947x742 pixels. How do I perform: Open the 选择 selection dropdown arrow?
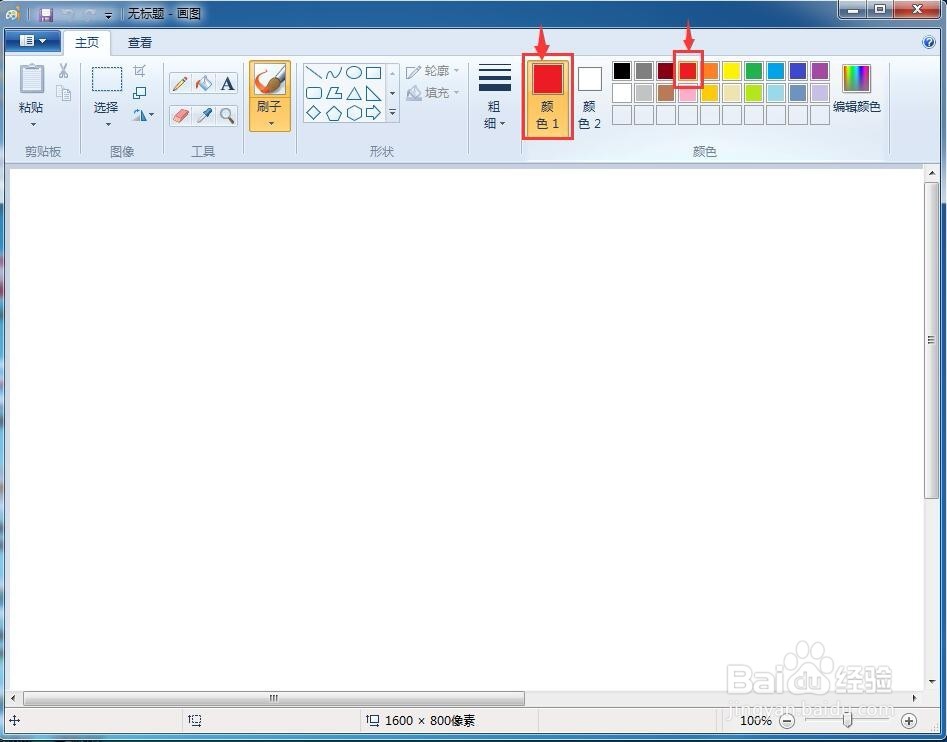pyautogui.click(x=108, y=124)
